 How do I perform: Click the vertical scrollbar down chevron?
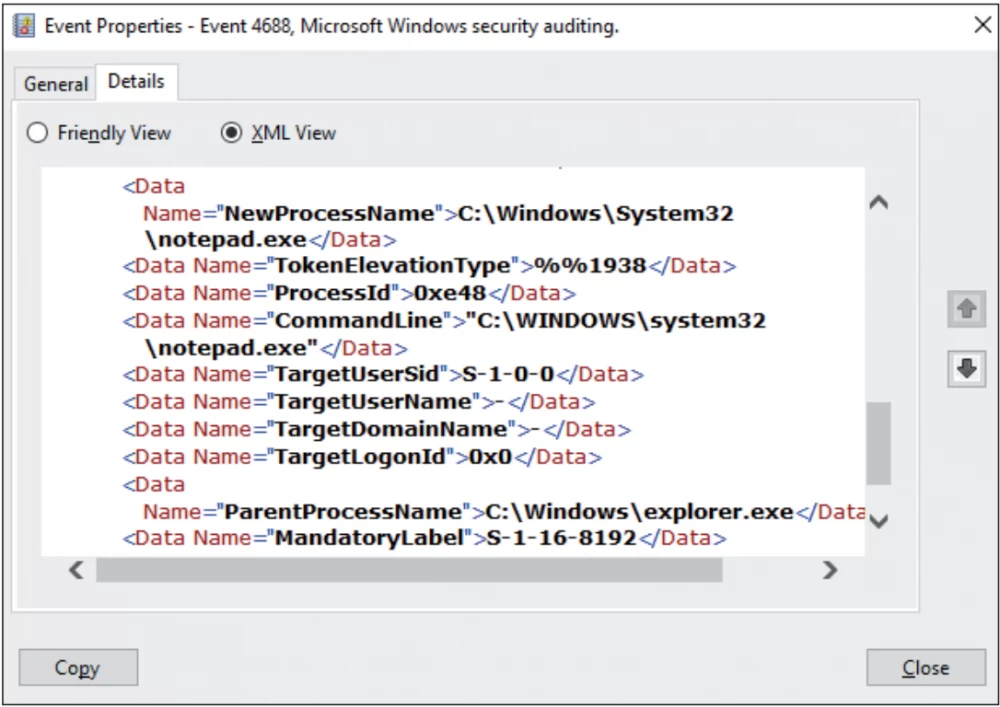pyautogui.click(x=879, y=521)
